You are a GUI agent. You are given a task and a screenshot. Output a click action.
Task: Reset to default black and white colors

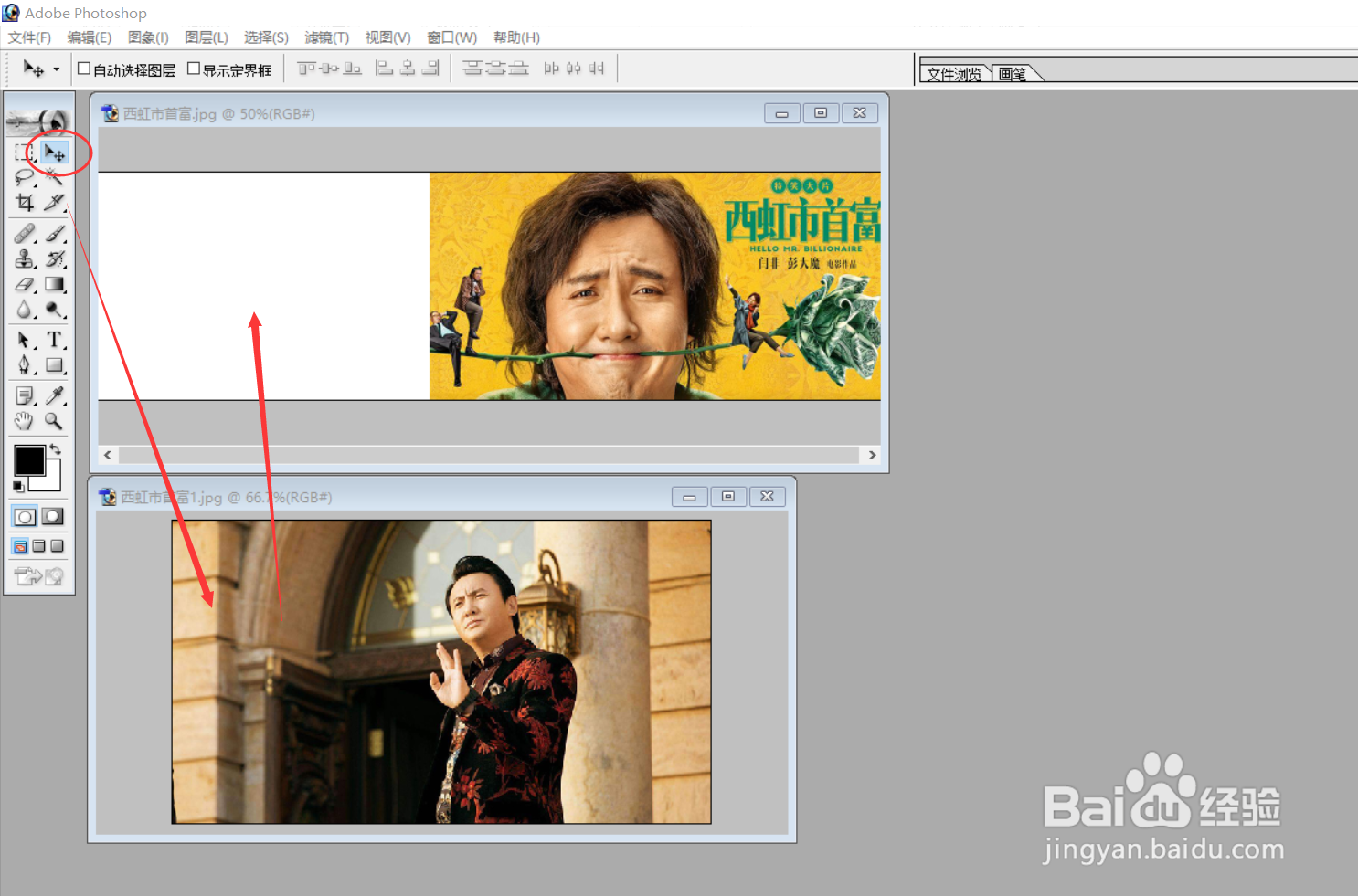18,487
